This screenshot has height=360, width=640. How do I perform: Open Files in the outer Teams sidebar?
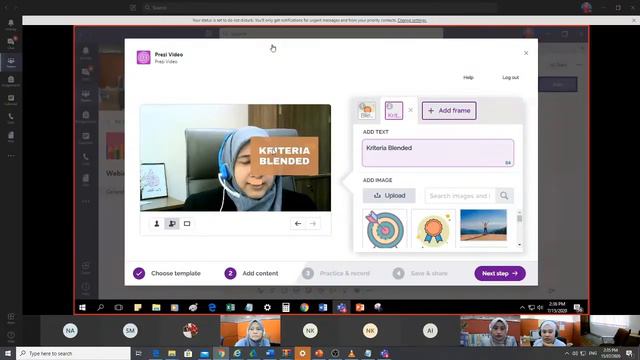click(11, 137)
